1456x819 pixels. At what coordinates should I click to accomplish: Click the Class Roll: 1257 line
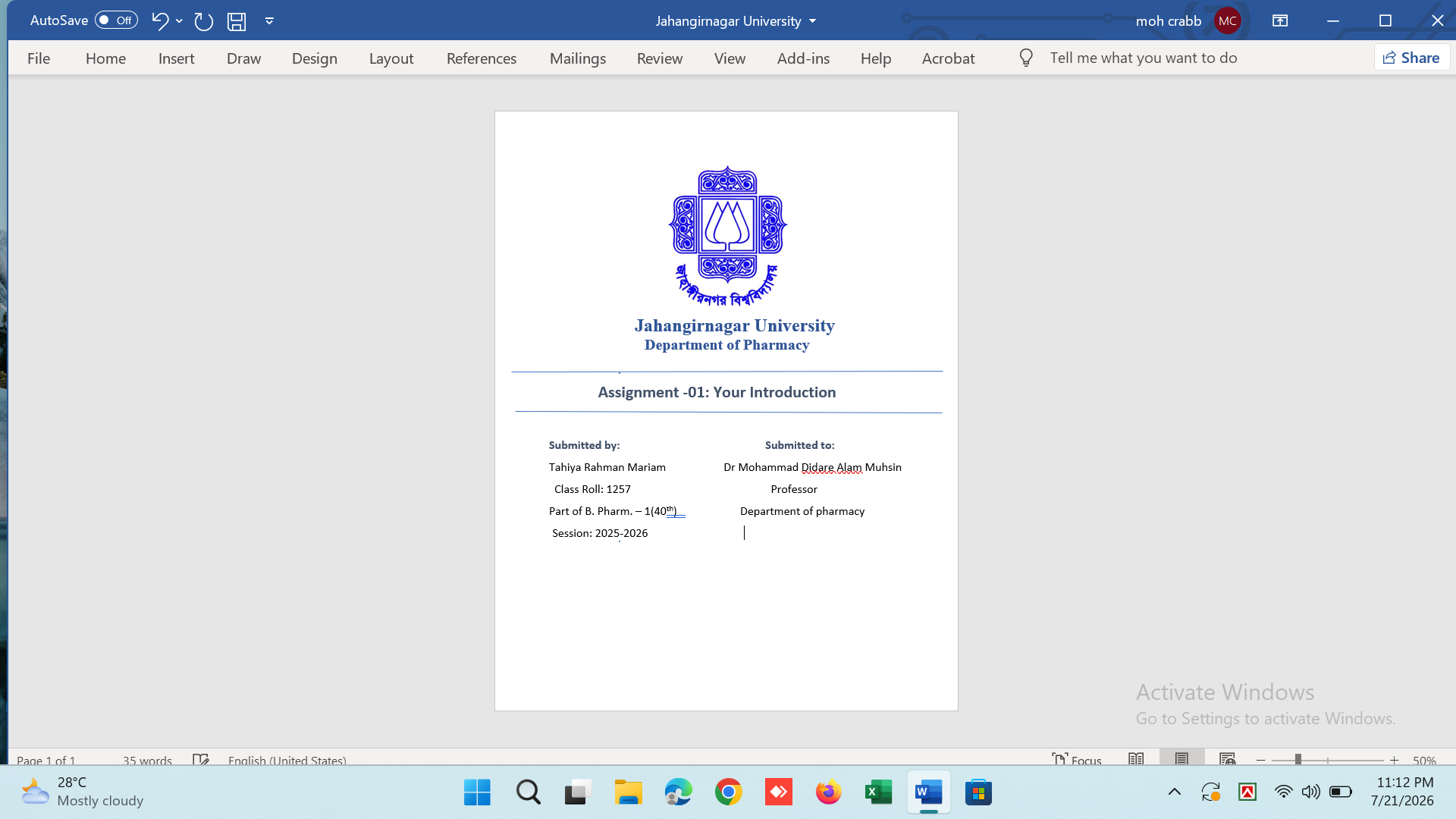click(x=592, y=489)
